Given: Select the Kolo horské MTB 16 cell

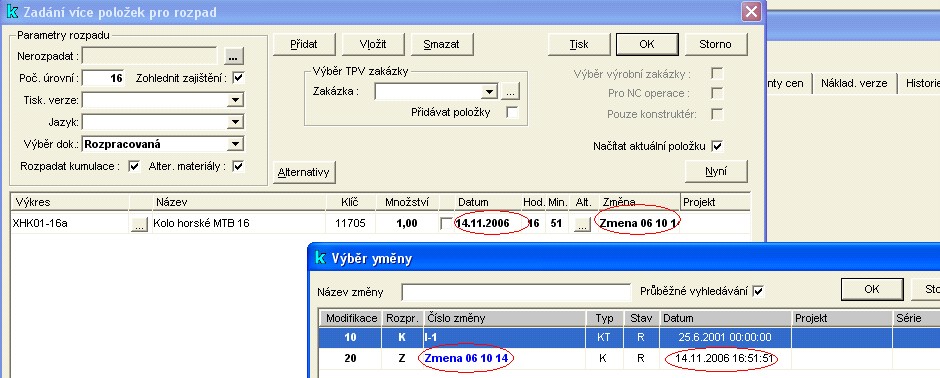Looking at the screenshot, I should click(239, 224).
